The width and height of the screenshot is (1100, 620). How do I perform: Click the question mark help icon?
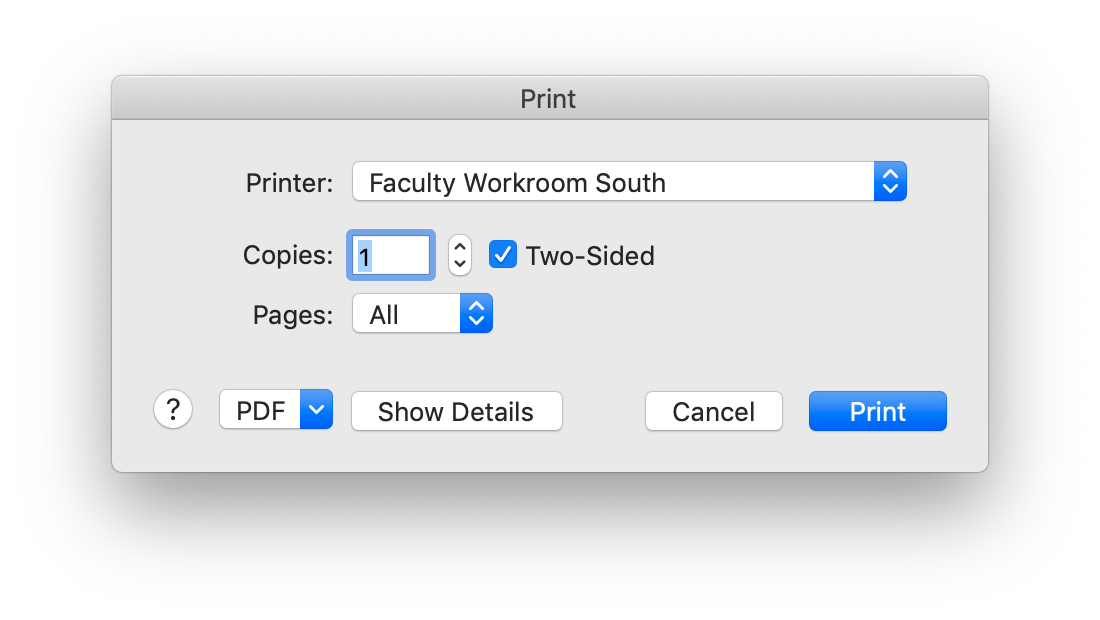pyautogui.click(x=173, y=409)
